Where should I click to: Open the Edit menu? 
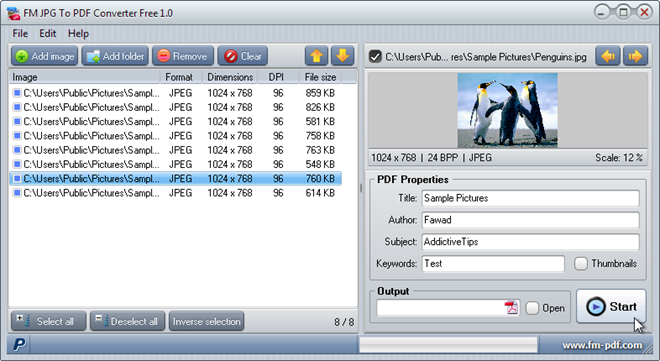tap(48, 33)
